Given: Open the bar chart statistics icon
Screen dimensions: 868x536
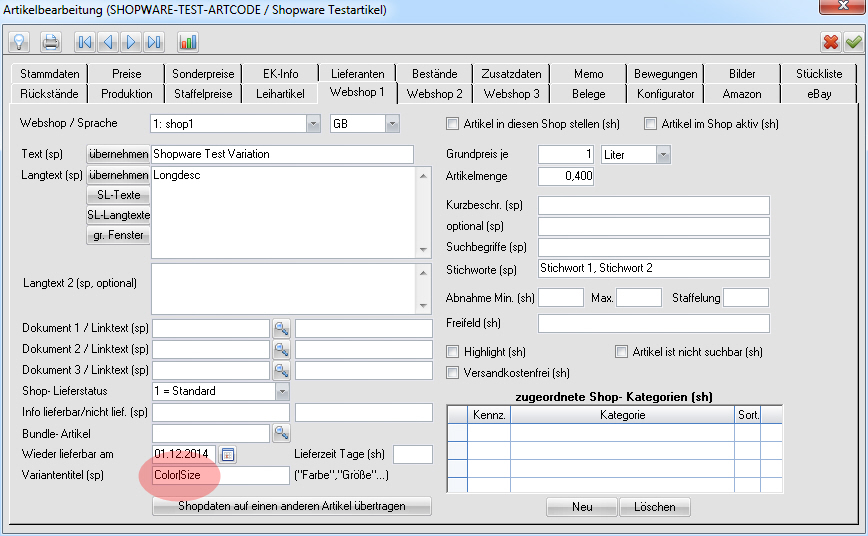Looking at the screenshot, I should click(188, 42).
